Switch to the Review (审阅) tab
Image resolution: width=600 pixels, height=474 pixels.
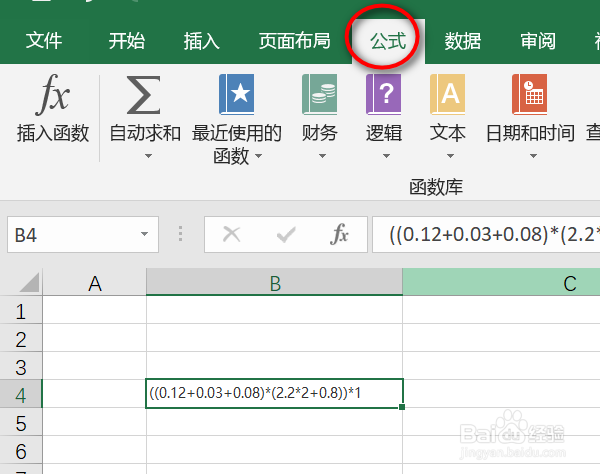point(538,41)
